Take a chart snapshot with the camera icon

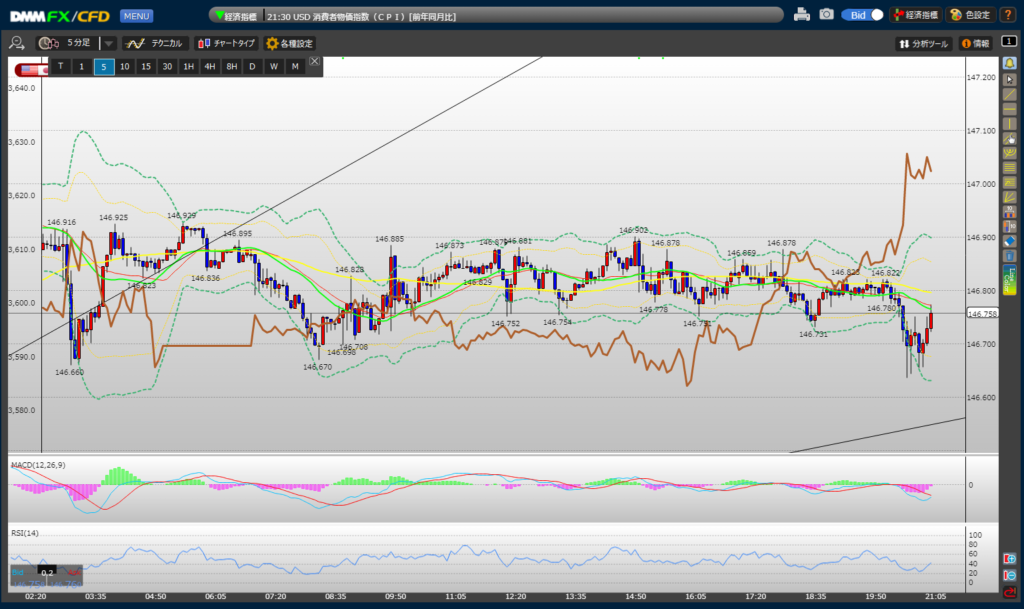[826, 15]
